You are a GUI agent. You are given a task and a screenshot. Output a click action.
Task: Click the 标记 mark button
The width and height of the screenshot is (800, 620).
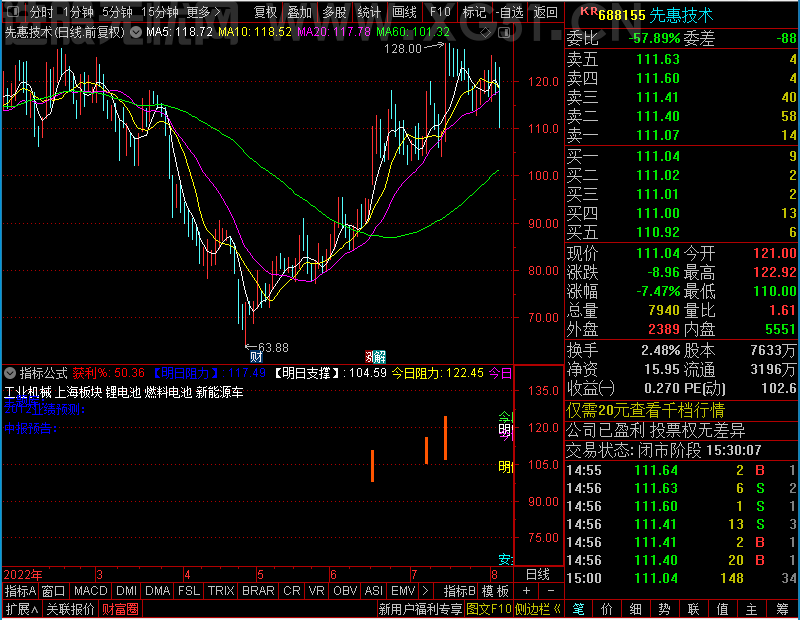(474, 12)
